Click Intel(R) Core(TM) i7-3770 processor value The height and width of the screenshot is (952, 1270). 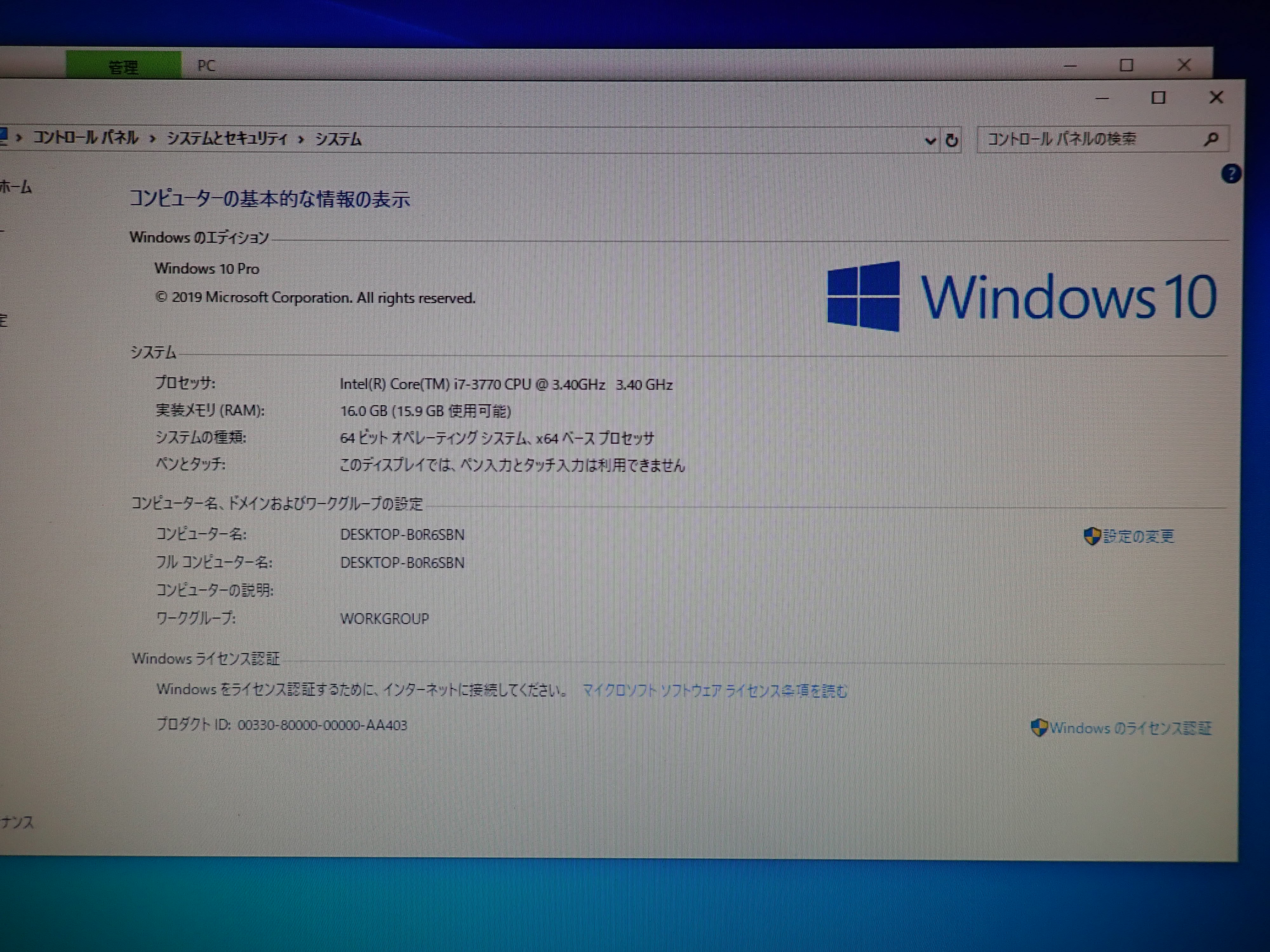[x=506, y=384]
